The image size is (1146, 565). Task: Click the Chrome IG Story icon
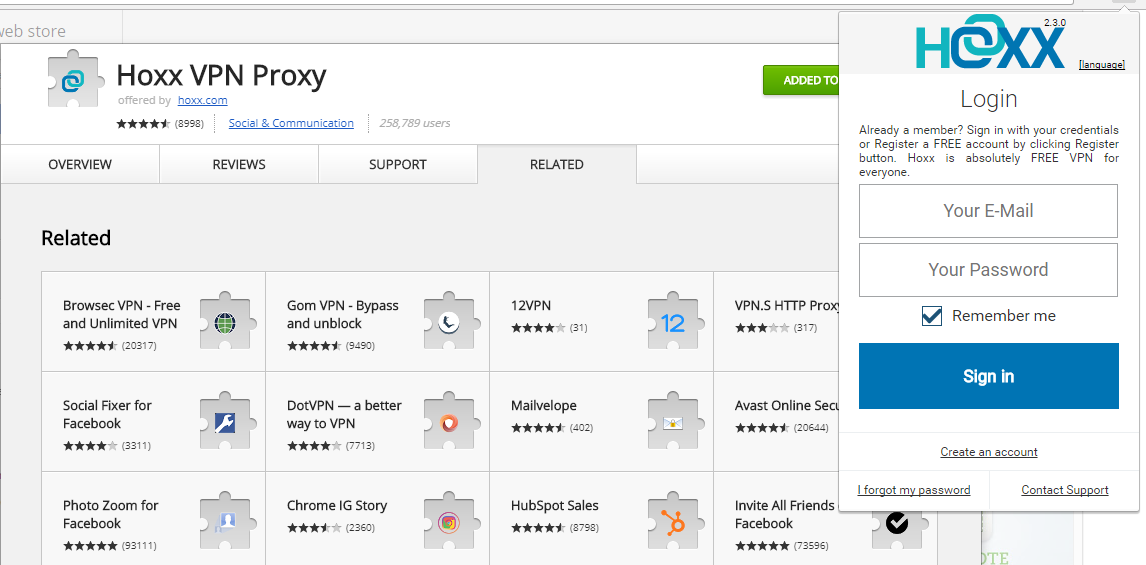click(x=449, y=522)
